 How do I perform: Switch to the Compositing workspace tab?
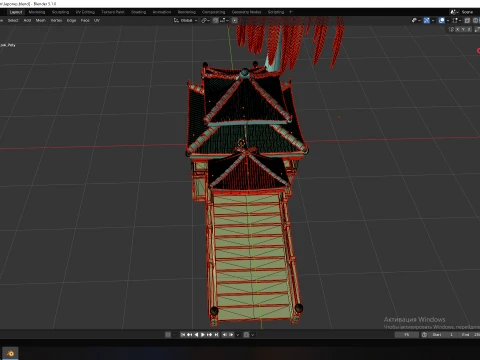[x=213, y=12]
